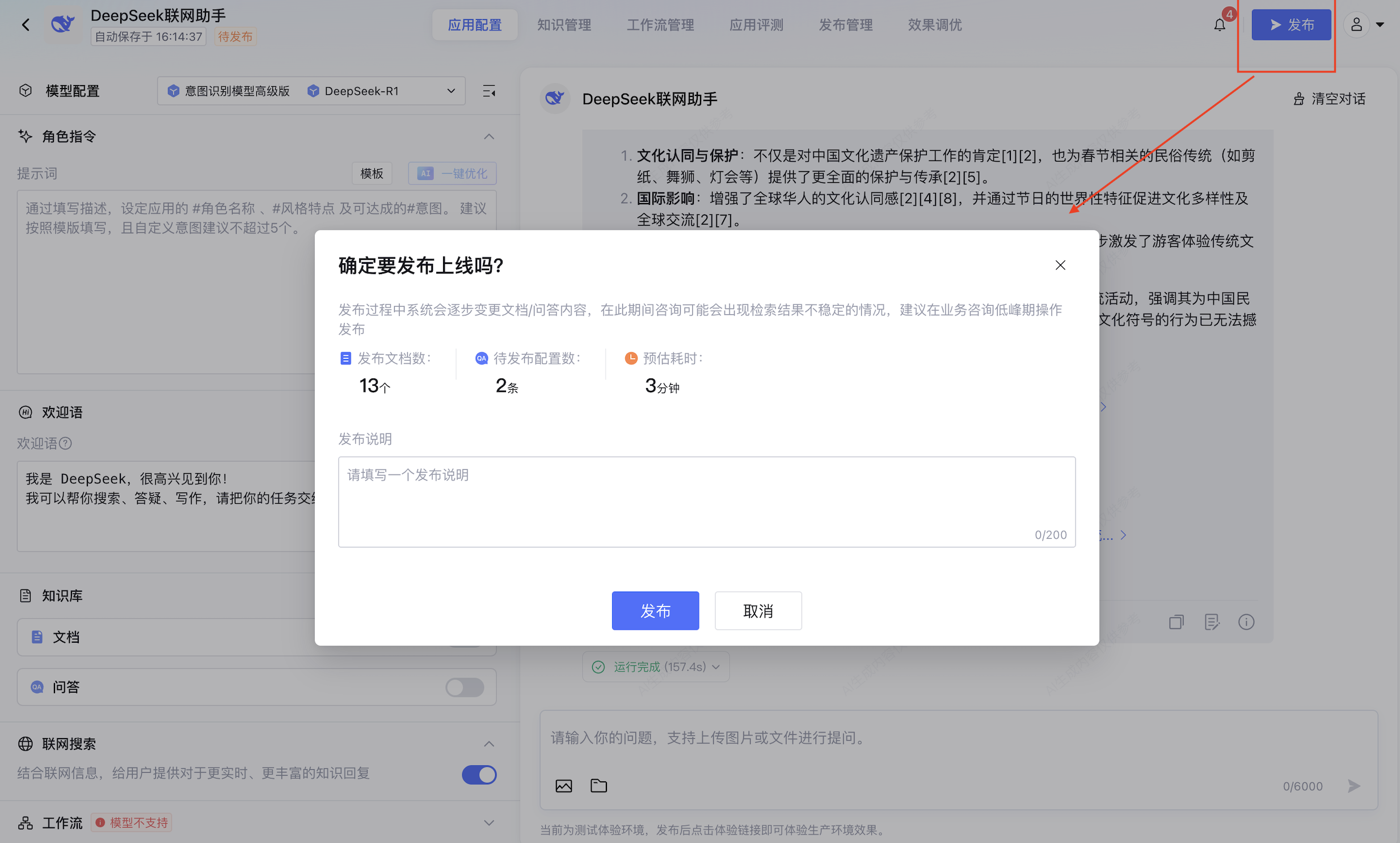Open the notification bell with badge

pos(1220,24)
